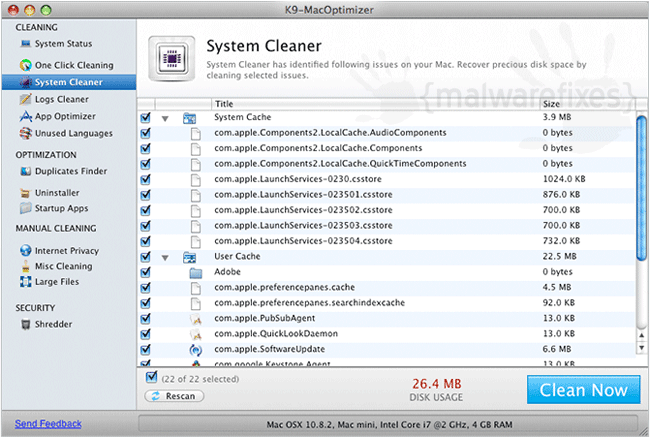Click the Misc Cleaning broom icon
Viewport: 650px width, 437px height.
tap(26, 266)
